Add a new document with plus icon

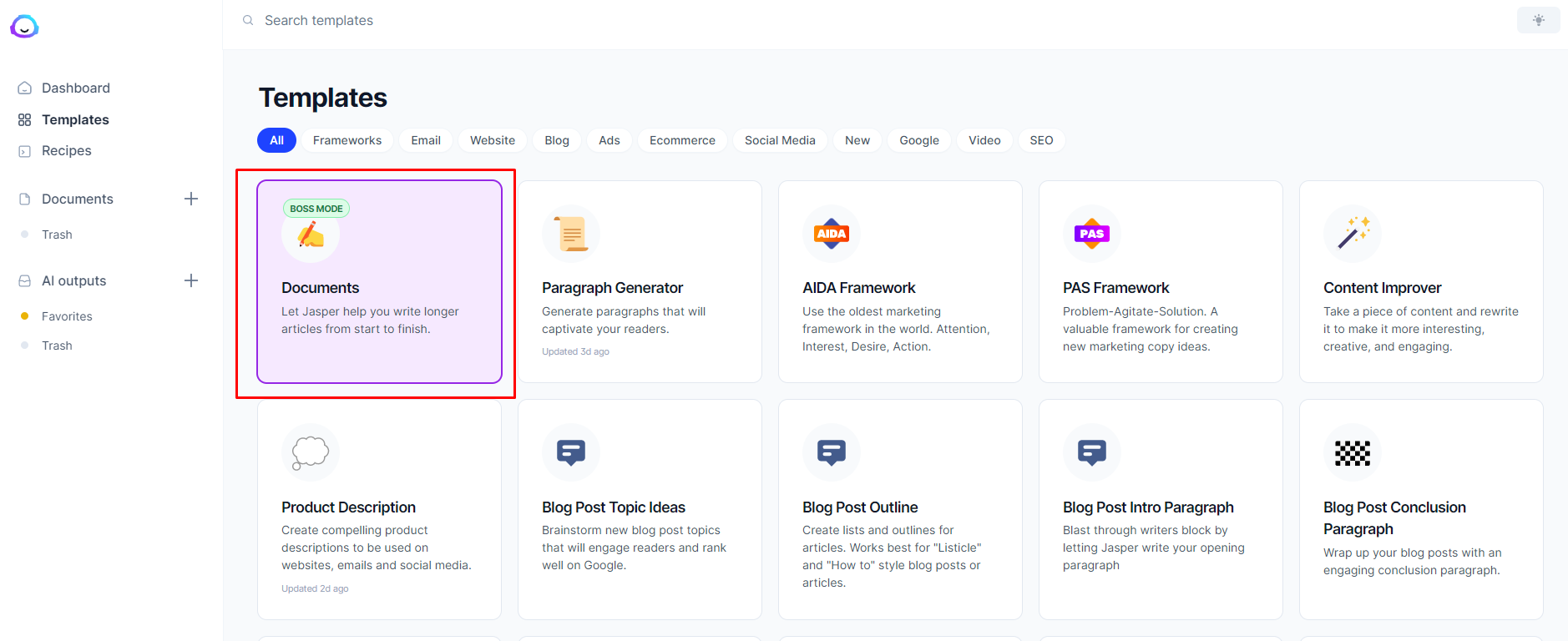191,199
